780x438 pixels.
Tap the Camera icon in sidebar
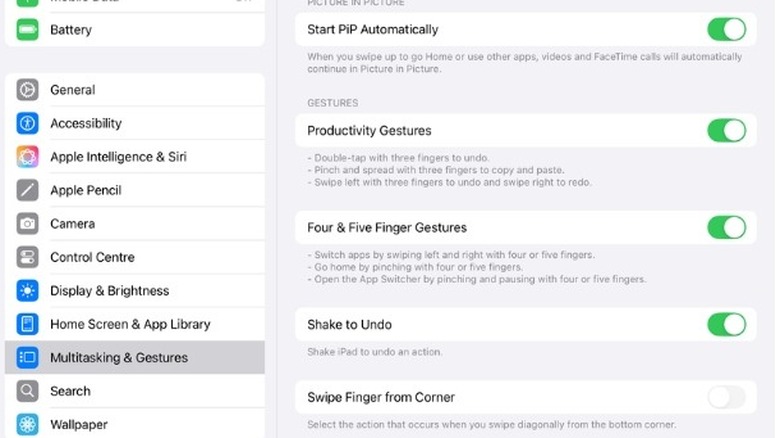pyautogui.click(x=28, y=224)
